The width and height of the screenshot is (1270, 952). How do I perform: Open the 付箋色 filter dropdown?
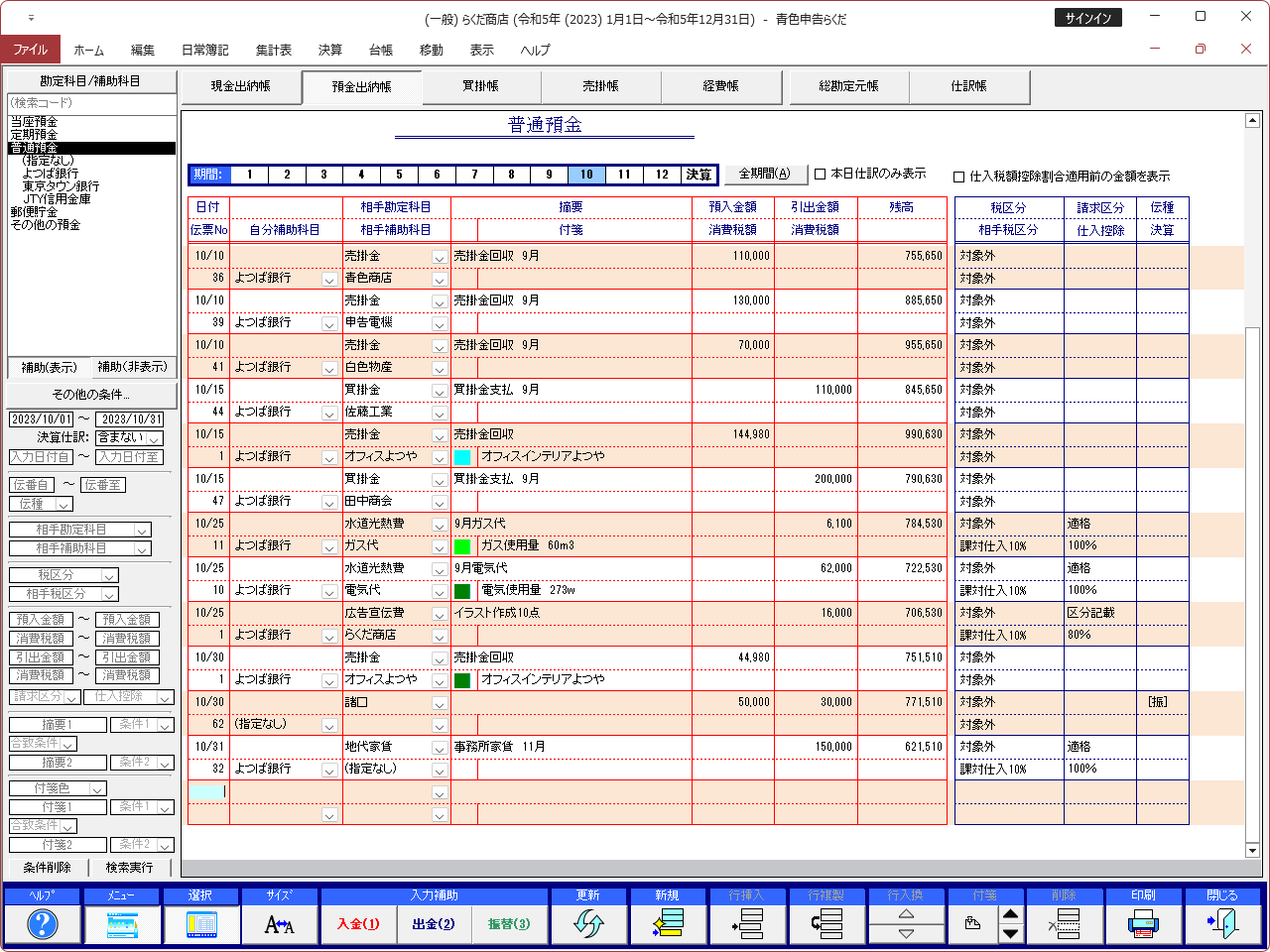tap(97, 789)
